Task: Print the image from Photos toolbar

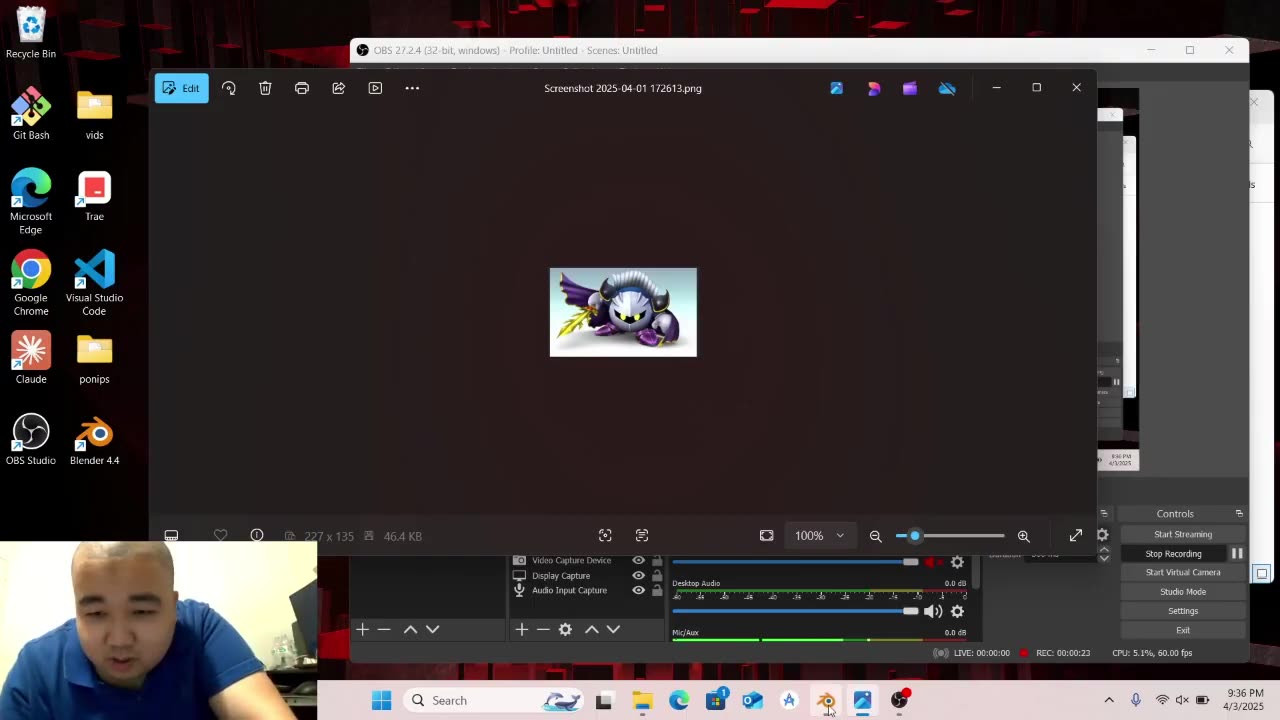Action: tap(302, 88)
